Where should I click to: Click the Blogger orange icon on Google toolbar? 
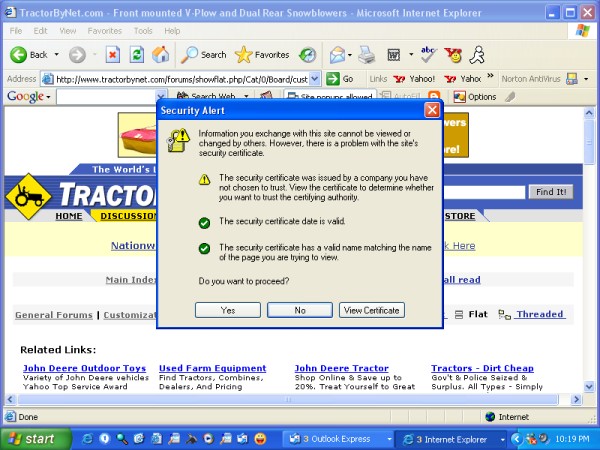point(434,96)
